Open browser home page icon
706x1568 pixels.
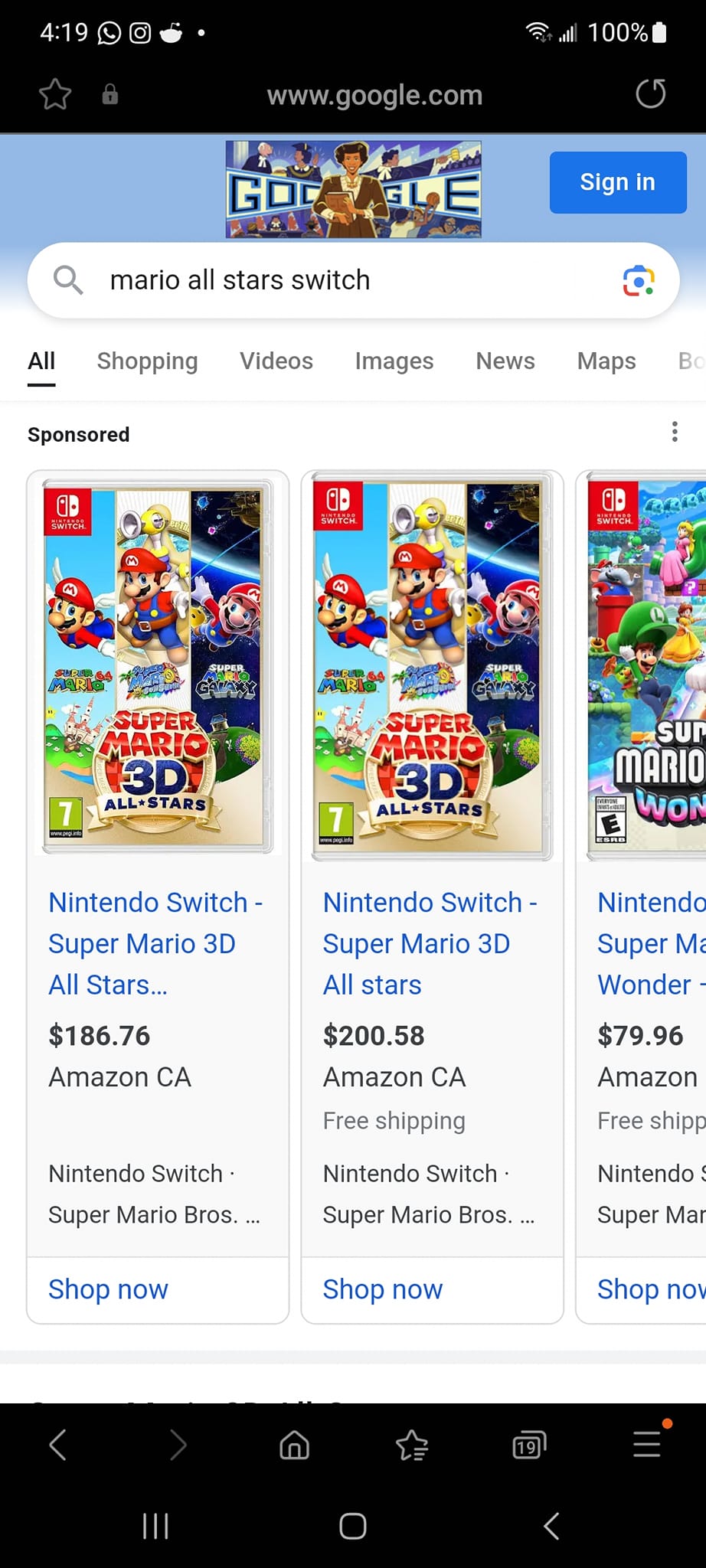[295, 1445]
